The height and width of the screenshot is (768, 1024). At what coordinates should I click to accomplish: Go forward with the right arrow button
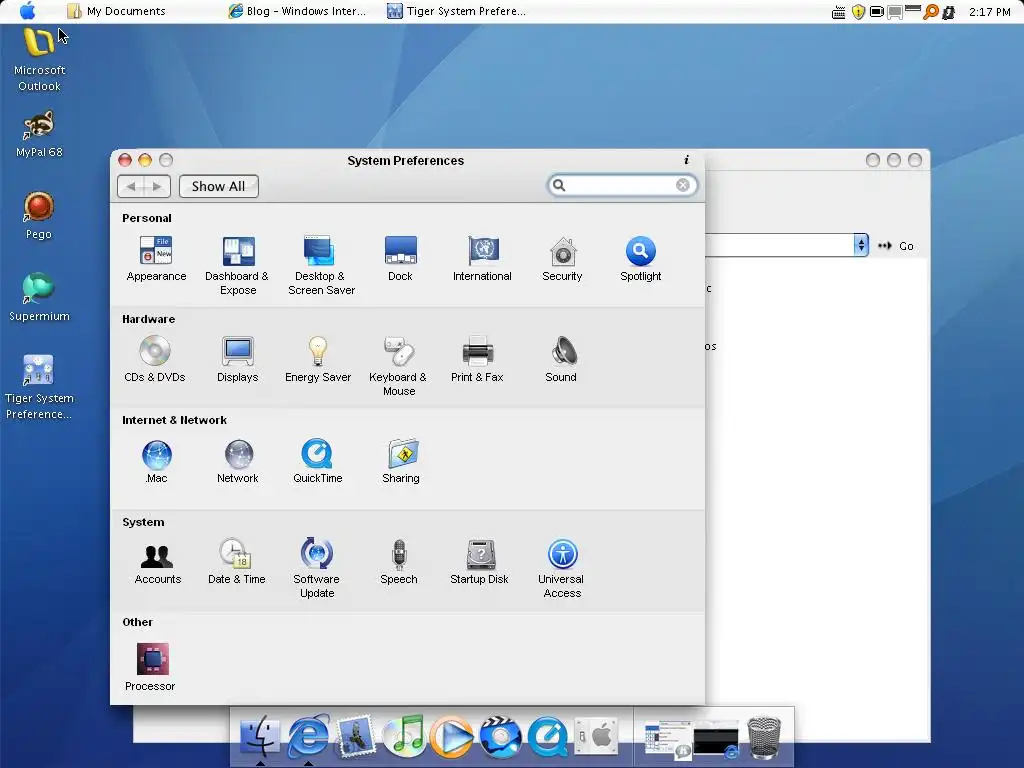157,186
